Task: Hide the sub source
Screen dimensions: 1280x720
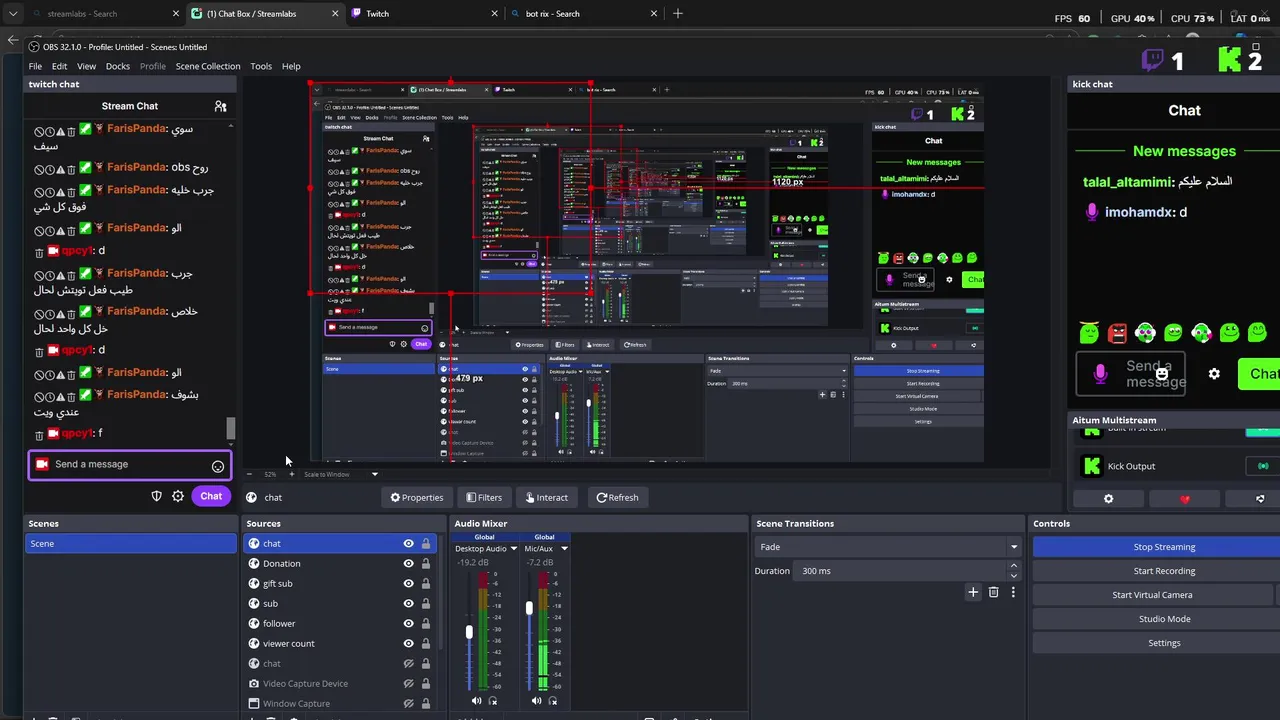Action: click(408, 604)
